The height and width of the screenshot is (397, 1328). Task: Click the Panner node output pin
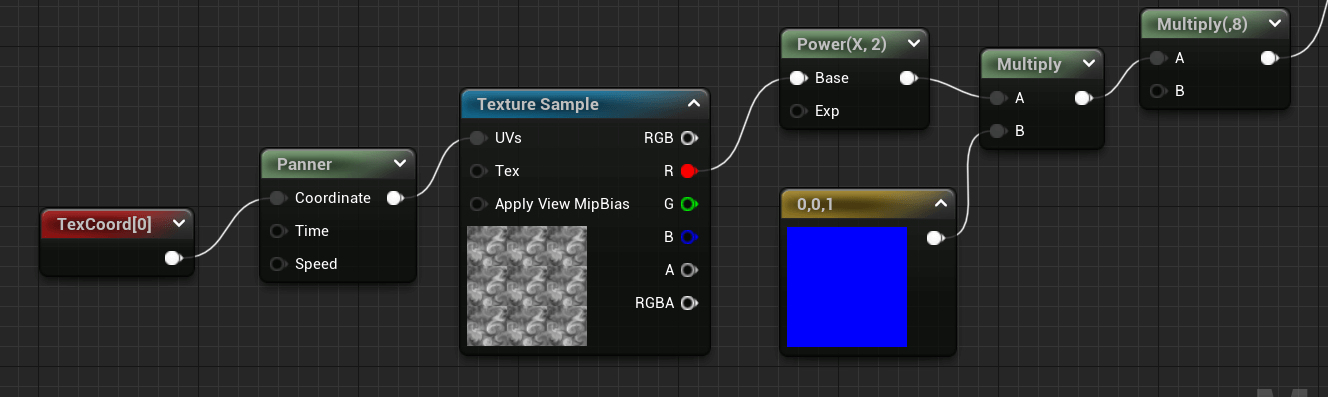tap(395, 198)
